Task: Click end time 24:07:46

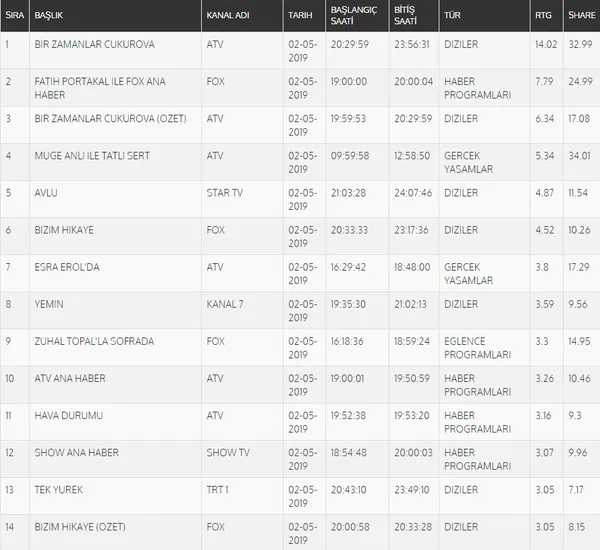Action: (413, 193)
